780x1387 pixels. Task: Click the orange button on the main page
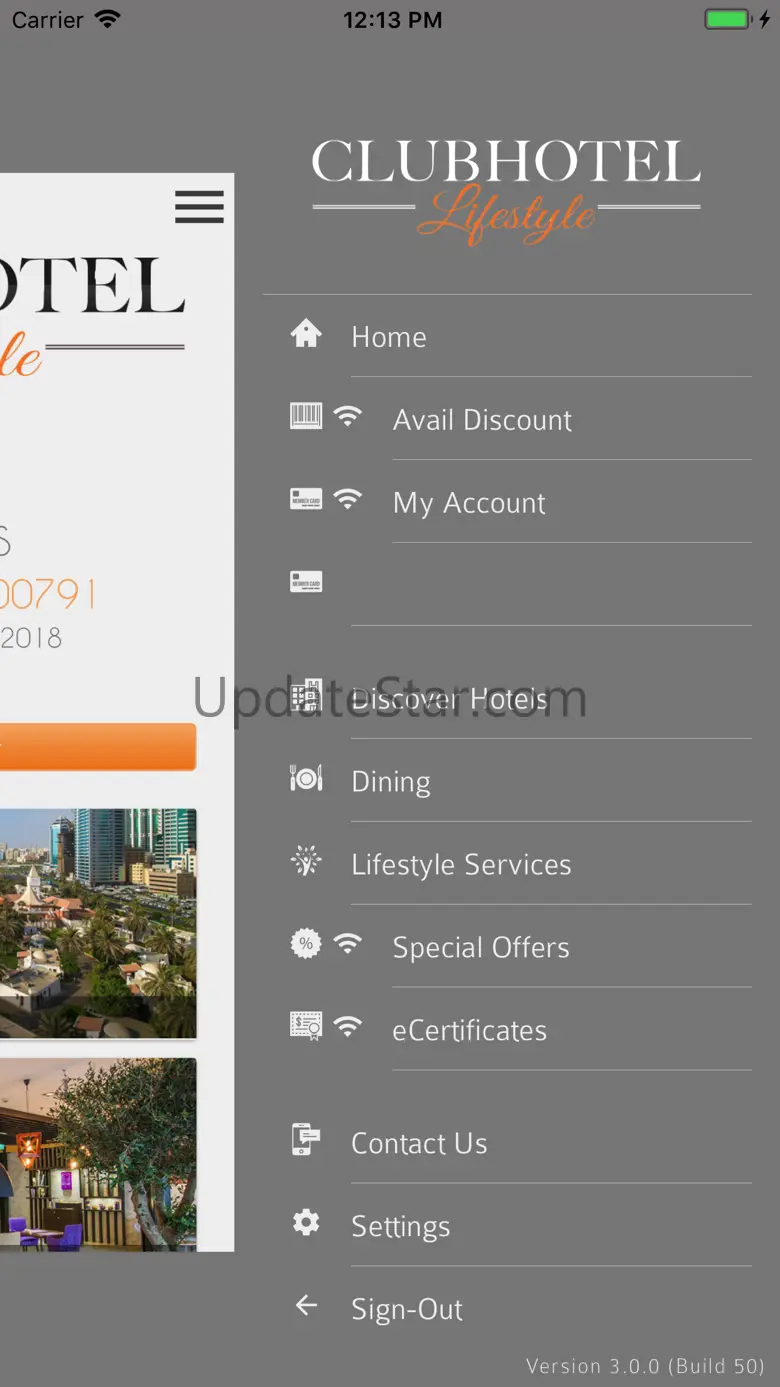[x=98, y=747]
